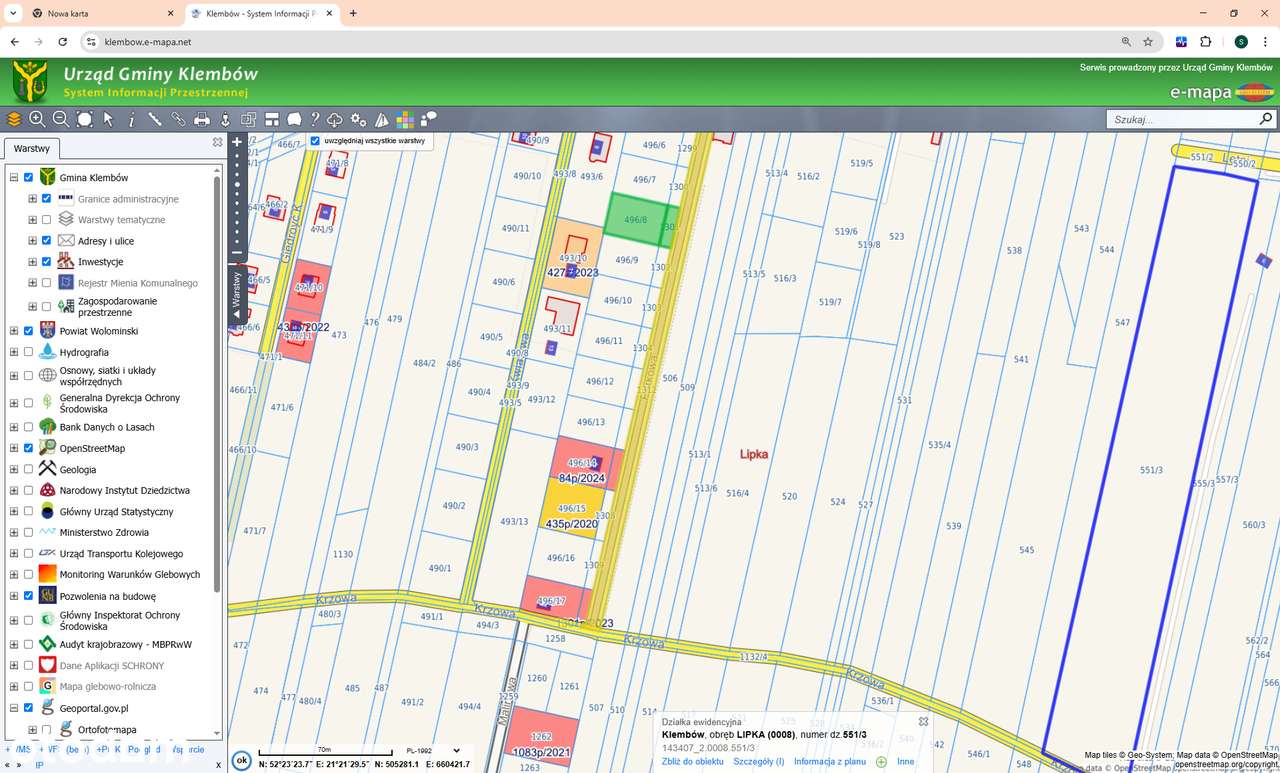Click the overlapping squares toolbar icon
Viewport: 1280px width, 773px height.
pyautogui.click(x=248, y=119)
